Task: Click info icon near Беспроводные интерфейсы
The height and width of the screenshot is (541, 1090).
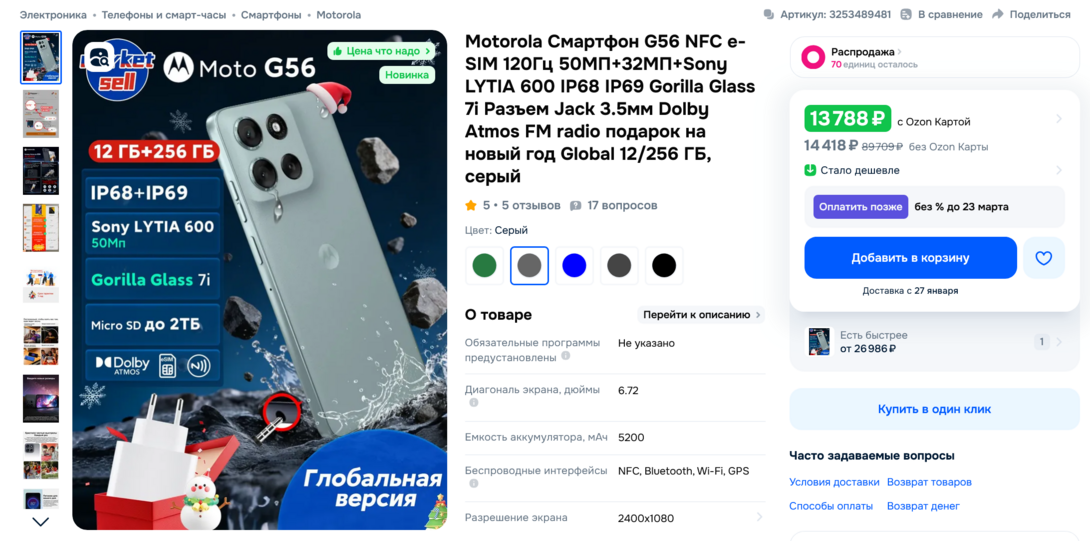Action: 474,483
